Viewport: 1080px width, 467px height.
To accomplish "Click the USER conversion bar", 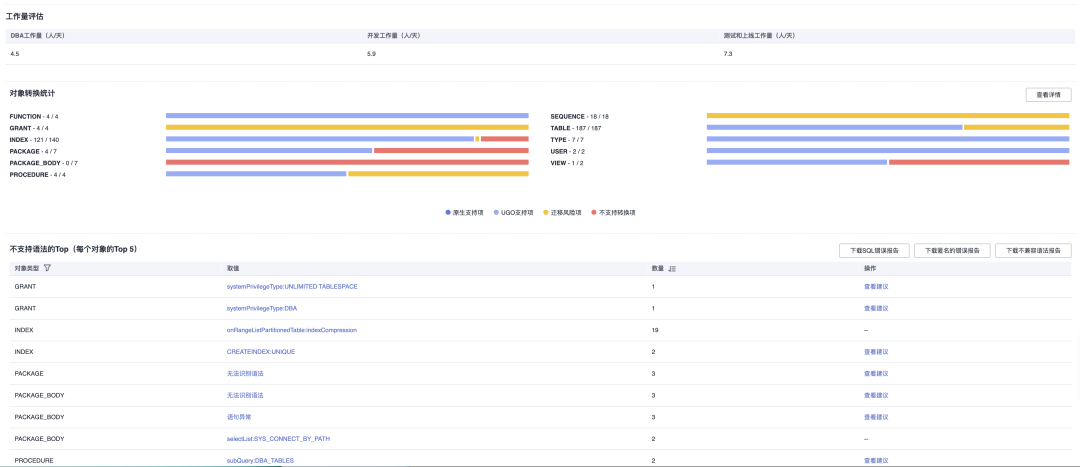I will click(x=888, y=151).
